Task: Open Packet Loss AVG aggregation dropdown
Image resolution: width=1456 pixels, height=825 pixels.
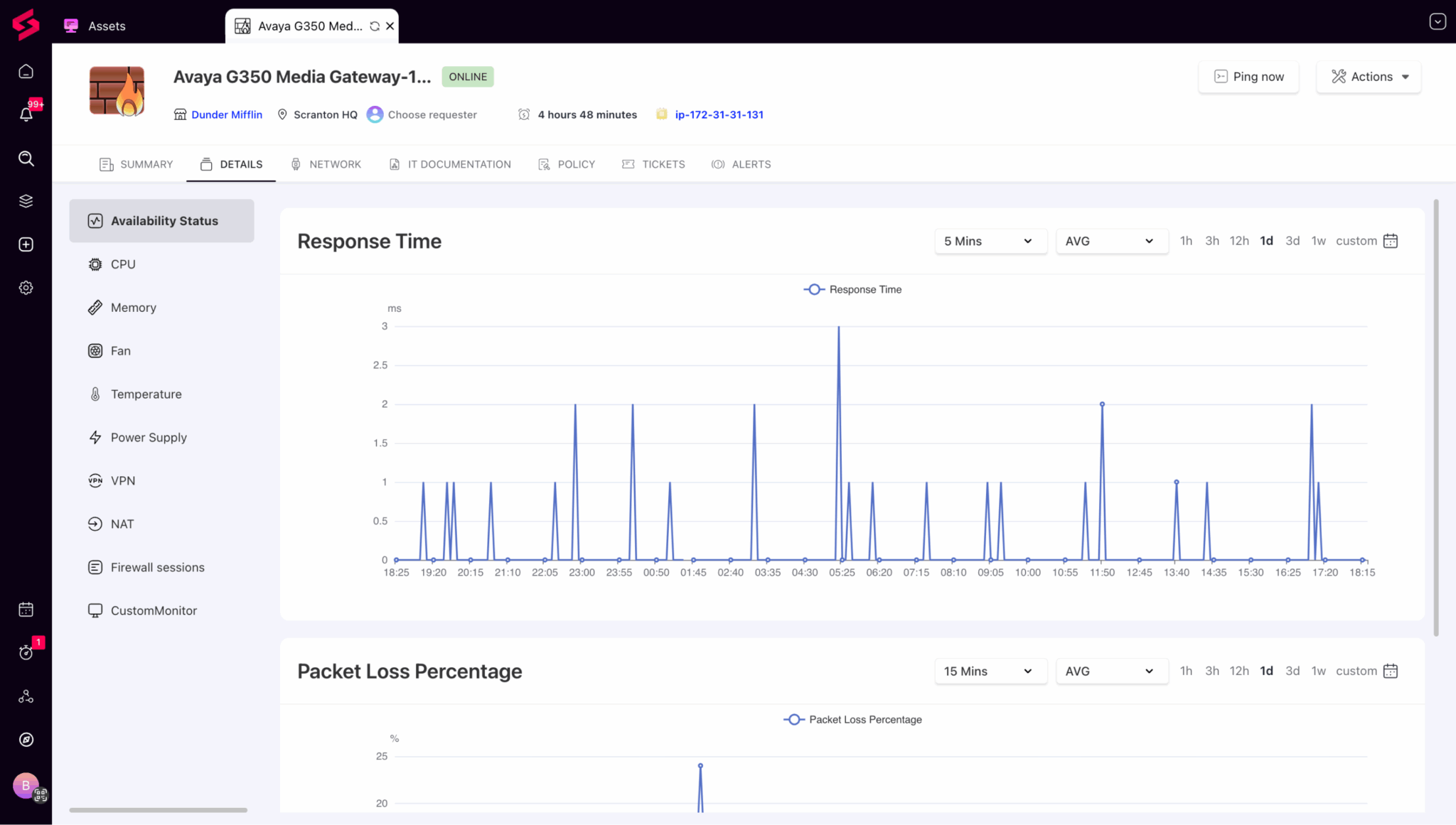Action: [x=1111, y=671]
